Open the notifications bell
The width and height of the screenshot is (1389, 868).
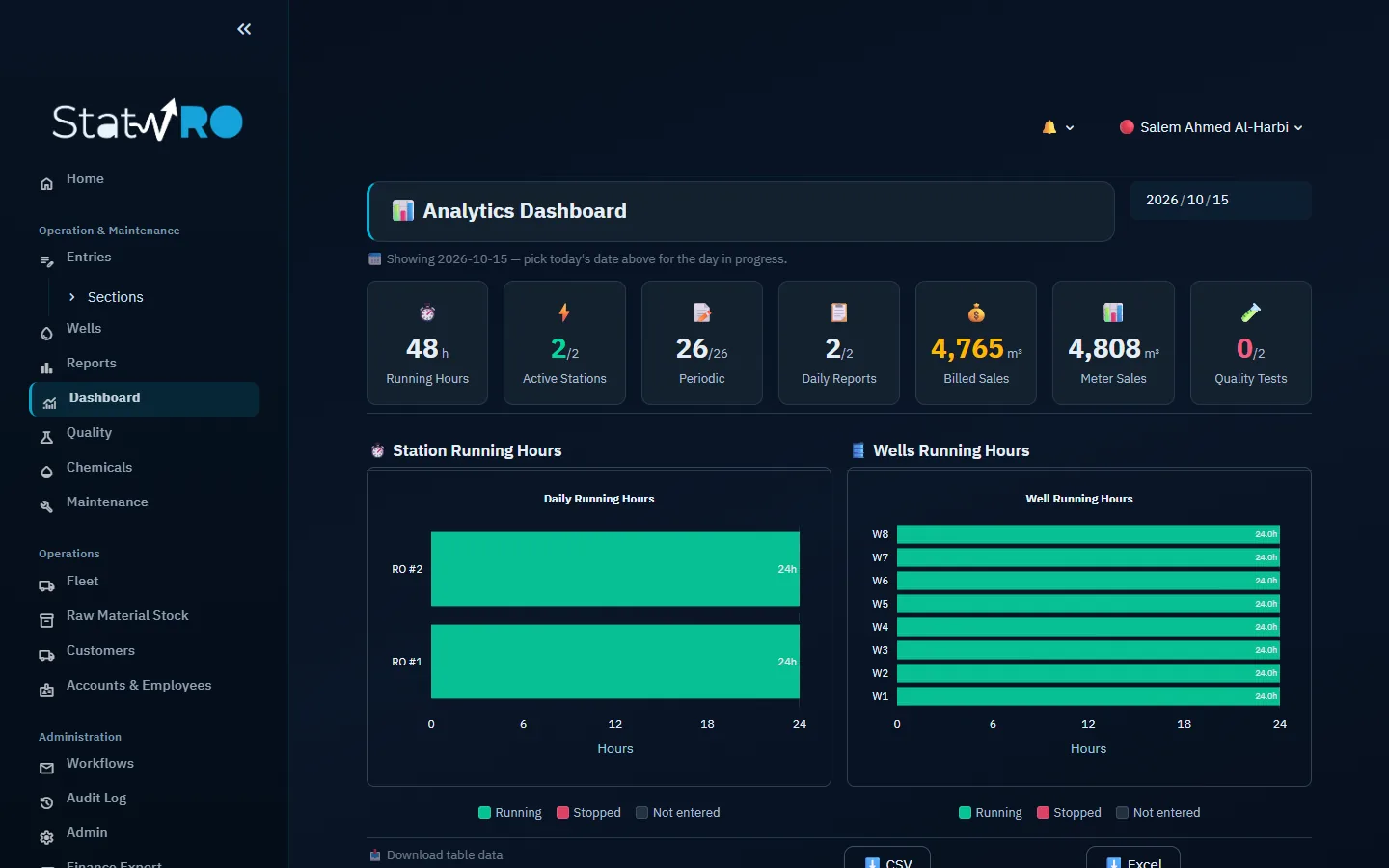coord(1049,127)
